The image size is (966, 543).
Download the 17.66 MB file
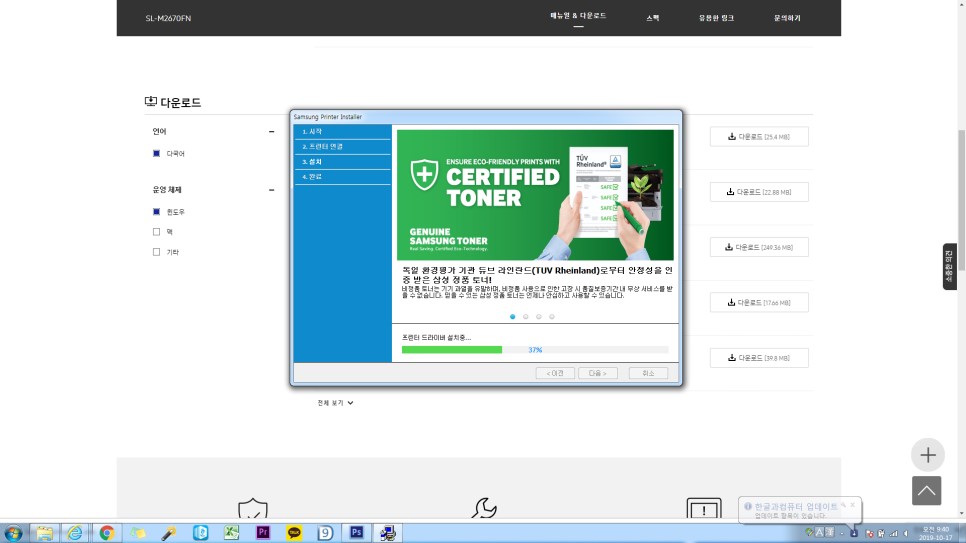759,303
